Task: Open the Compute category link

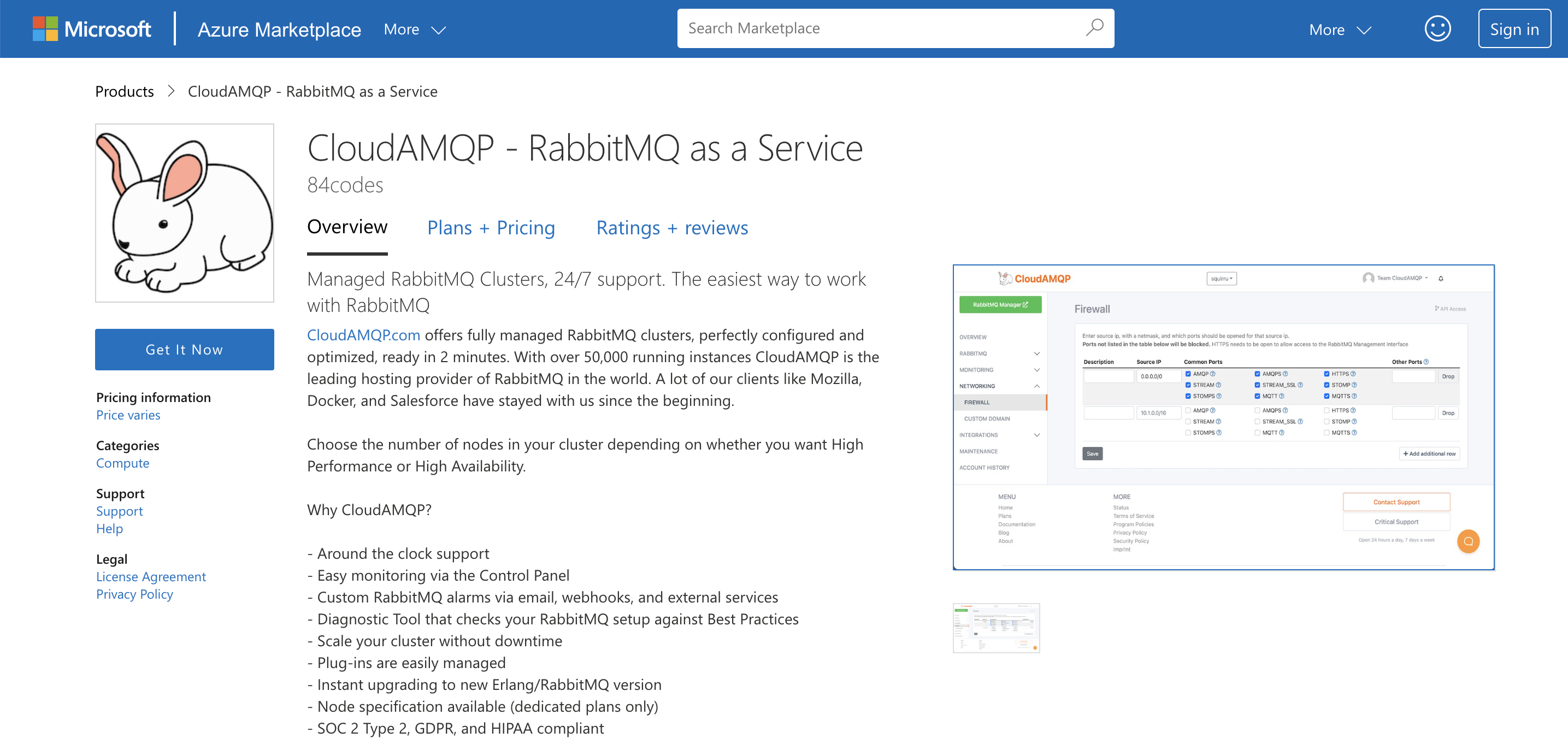Action: tap(122, 463)
